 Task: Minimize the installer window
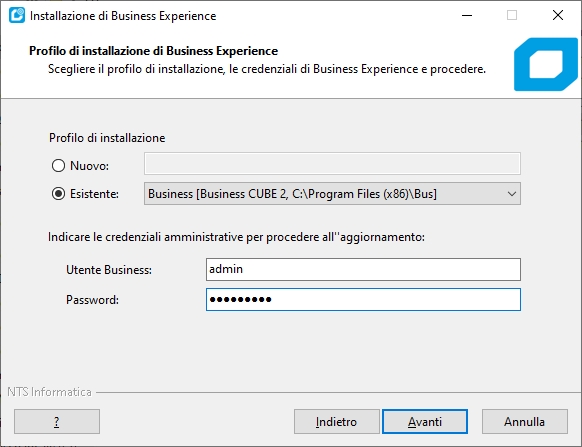pyautogui.click(x=467, y=15)
